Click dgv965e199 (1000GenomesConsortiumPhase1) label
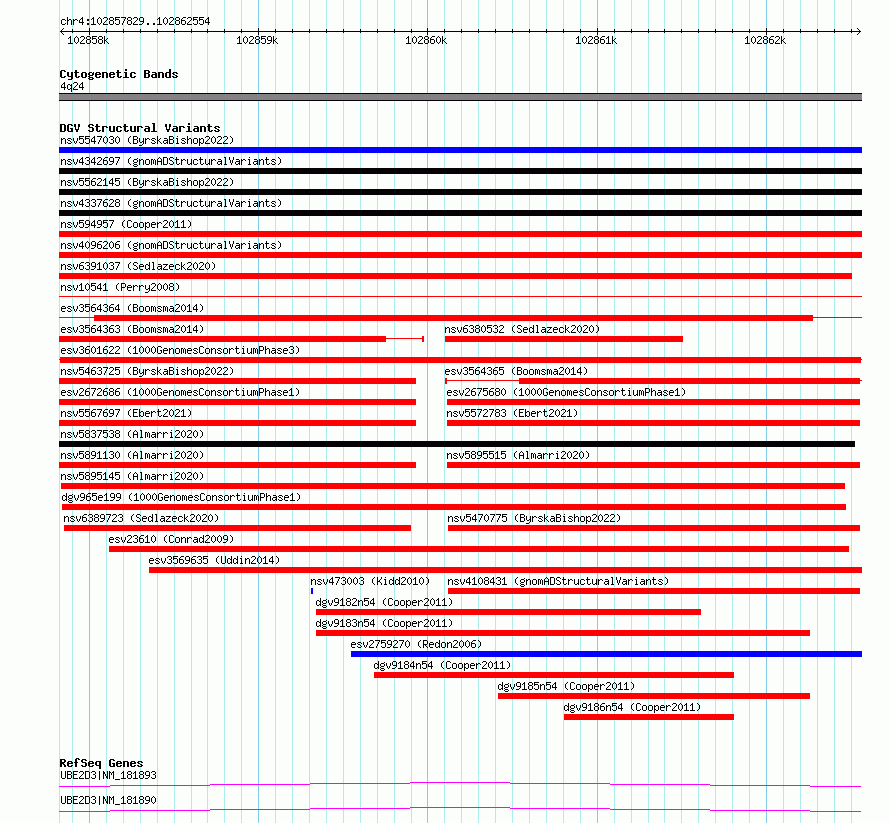This screenshot has width=890, height=823. tap(181, 497)
